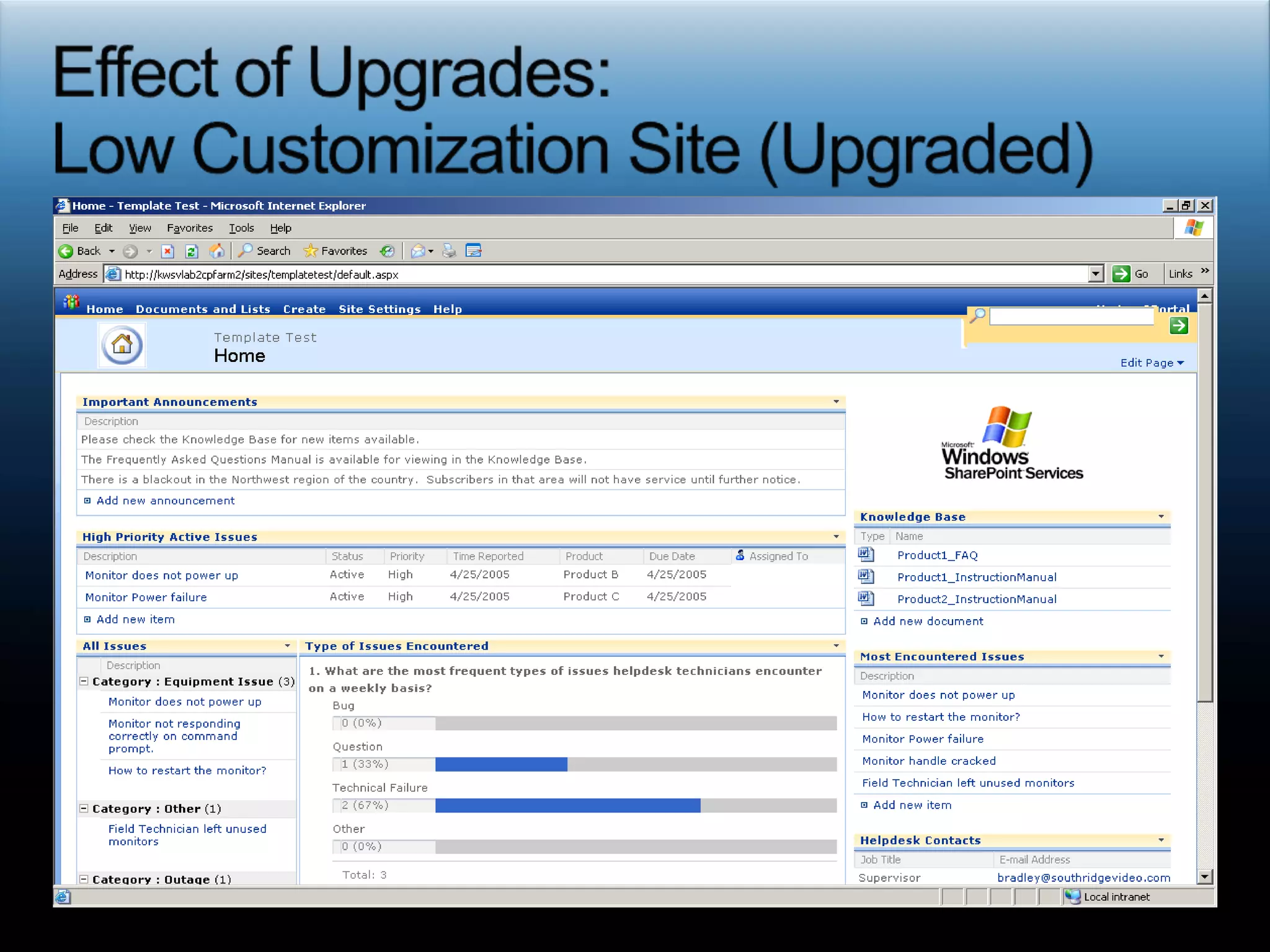
Task: Open the Product1_FAQ Word document icon
Action: [x=866, y=555]
